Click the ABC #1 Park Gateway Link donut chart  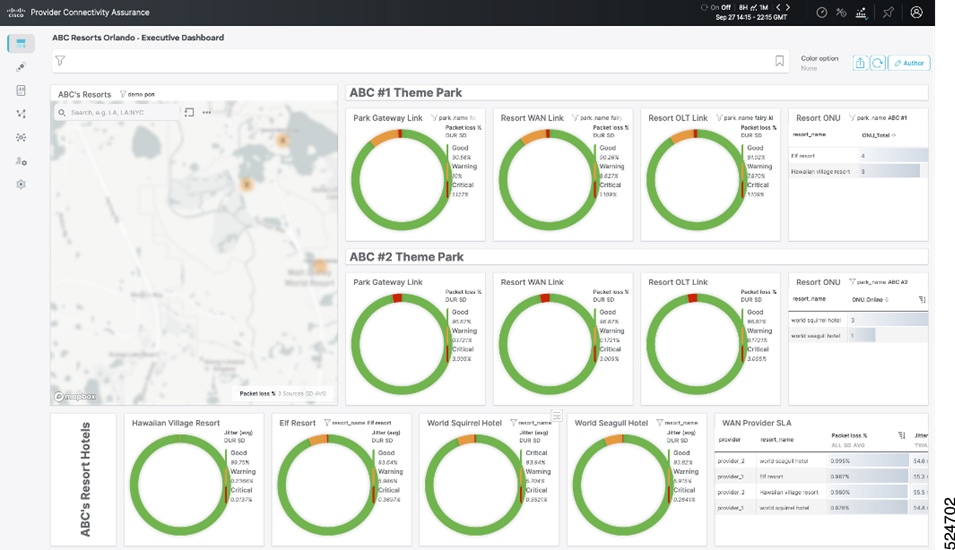point(401,180)
